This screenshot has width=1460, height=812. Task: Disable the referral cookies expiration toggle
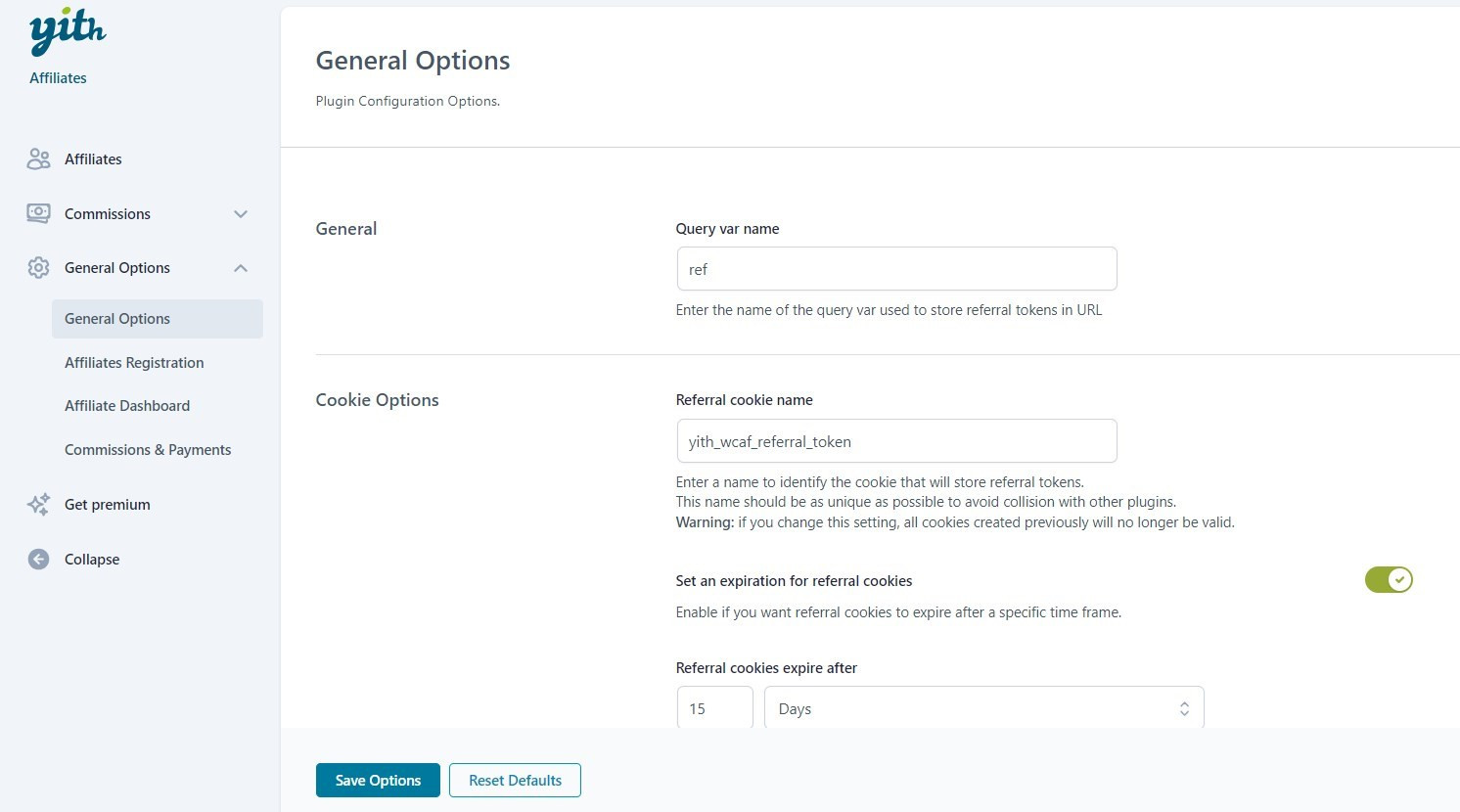coord(1389,580)
